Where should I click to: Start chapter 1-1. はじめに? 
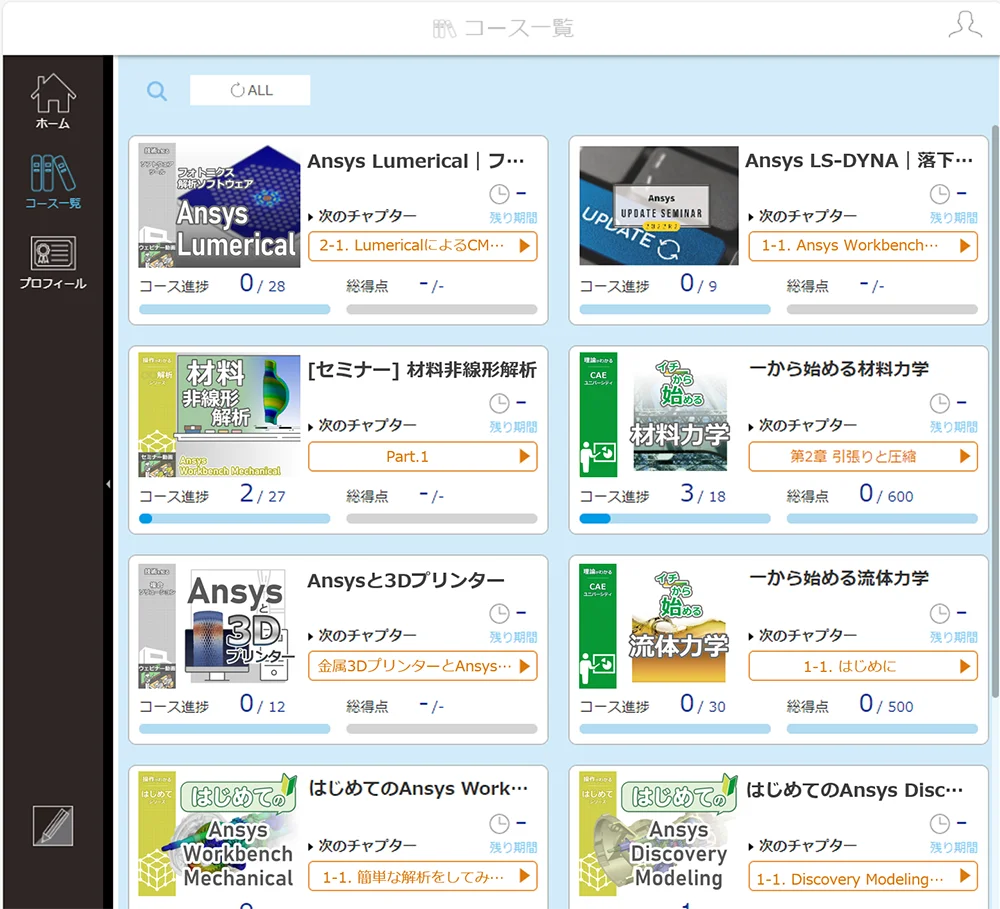click(863, 666)
